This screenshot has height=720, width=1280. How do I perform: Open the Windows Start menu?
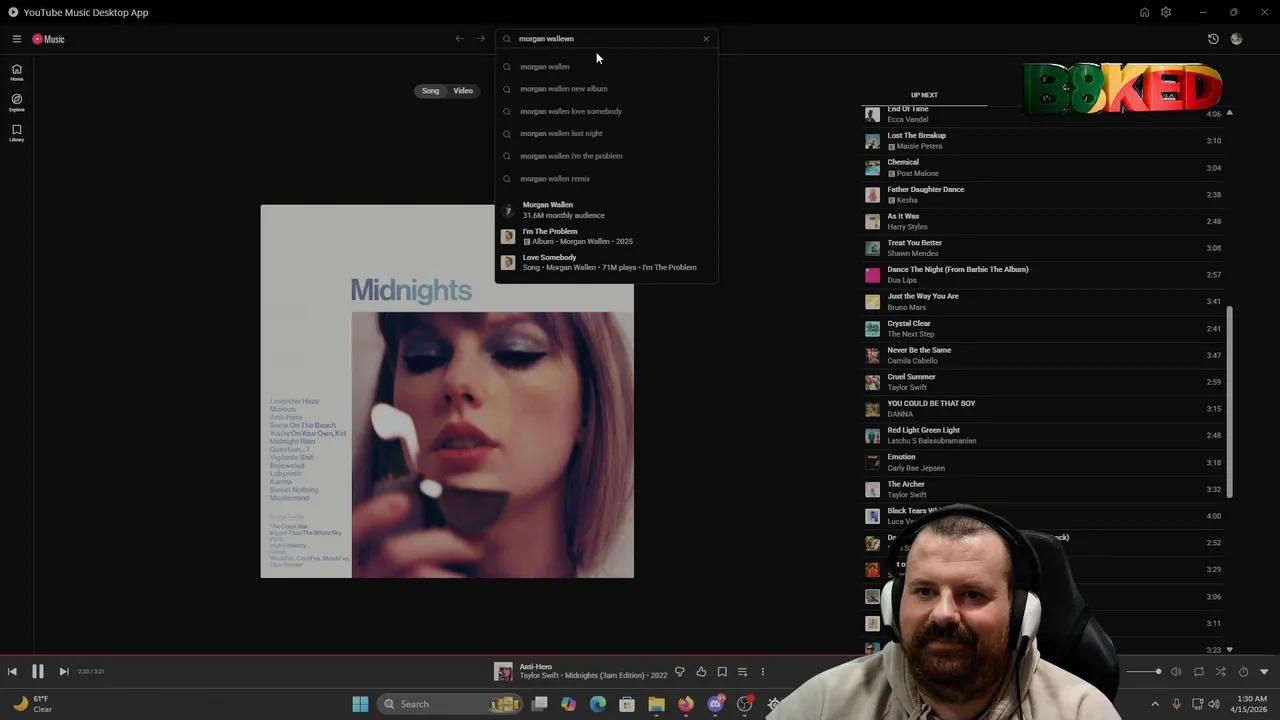360,704
